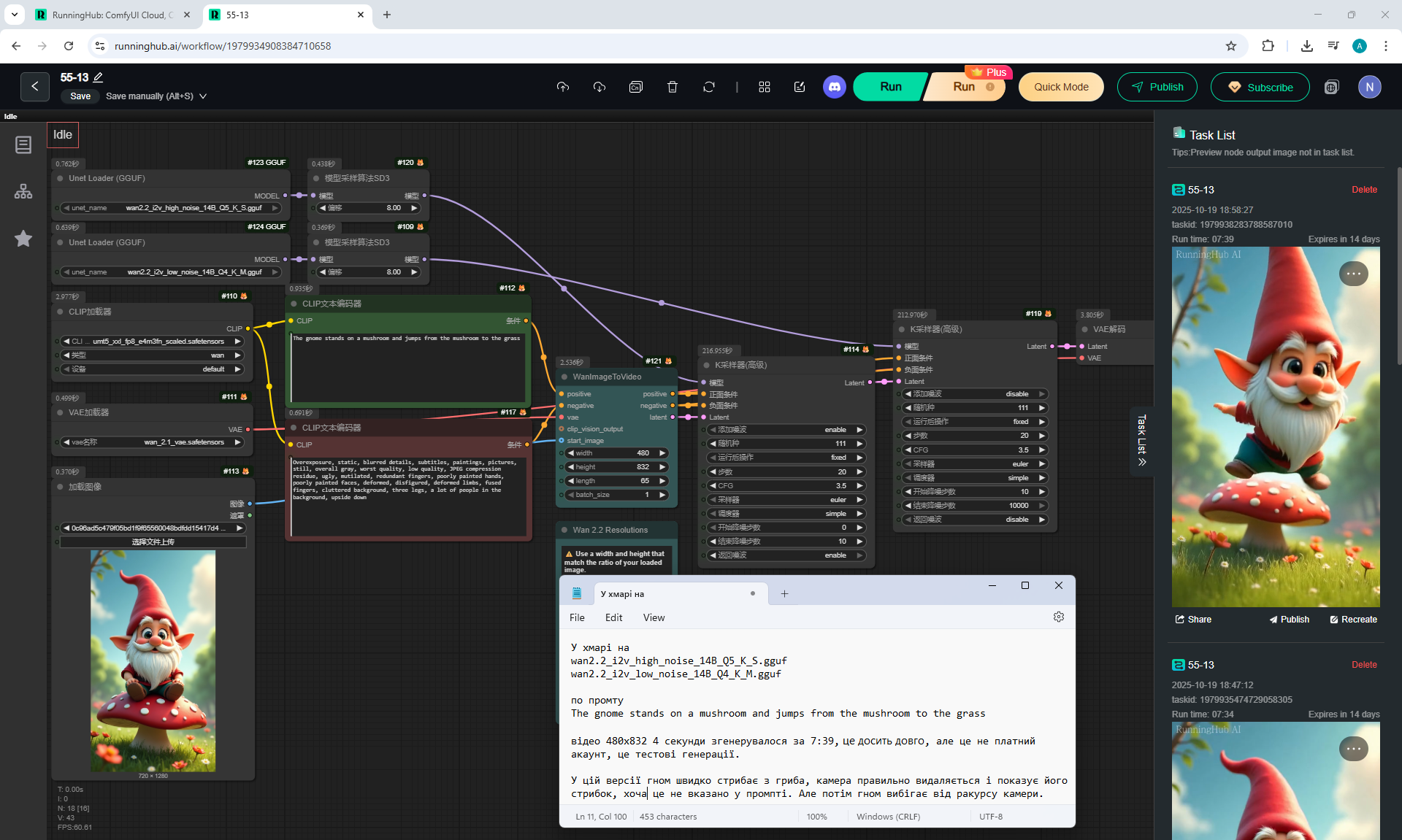Open Notepad settings gear icon
Image resolution: width=1402 pixels, height=840 pixels.
(1058, 617)
